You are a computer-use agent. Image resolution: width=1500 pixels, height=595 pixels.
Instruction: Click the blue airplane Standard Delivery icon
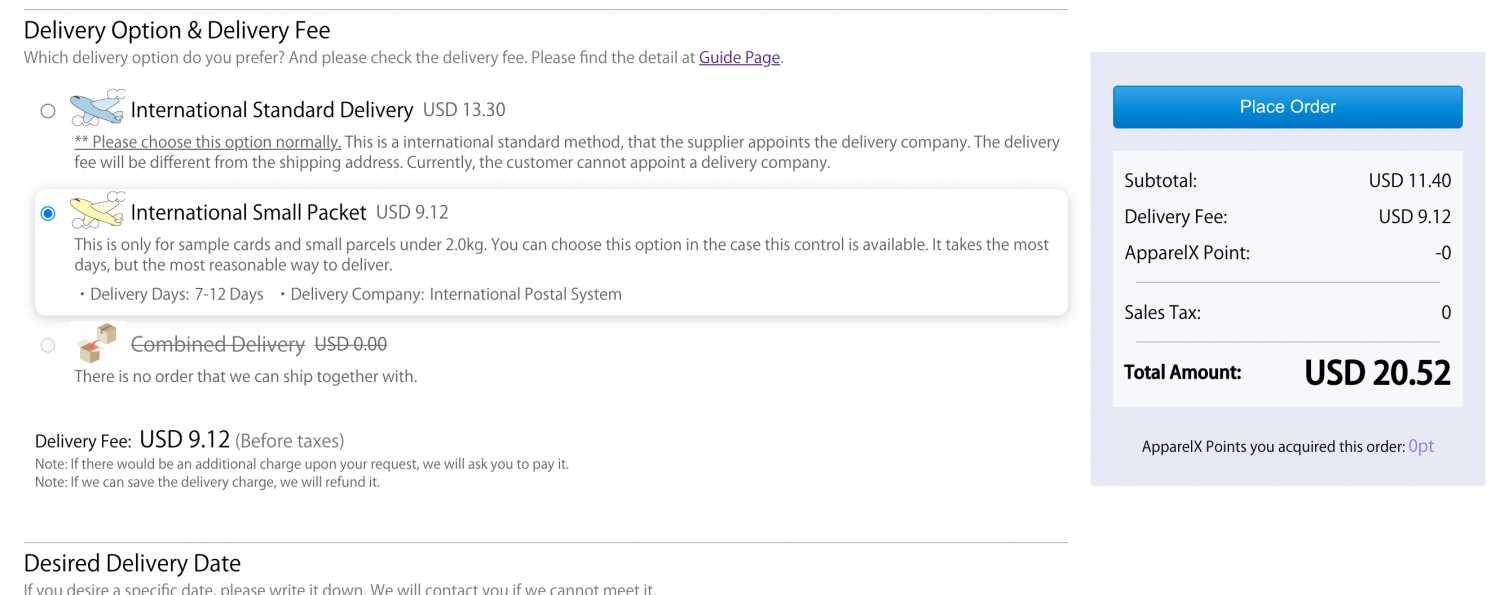click(97, 108)
